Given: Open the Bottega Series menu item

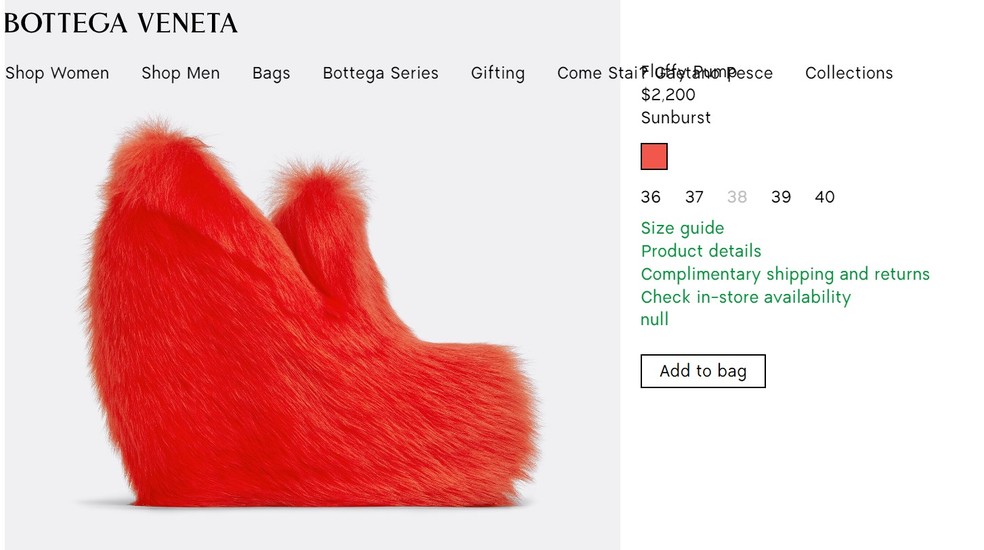Looking at the screenshot, I should 380,73.
